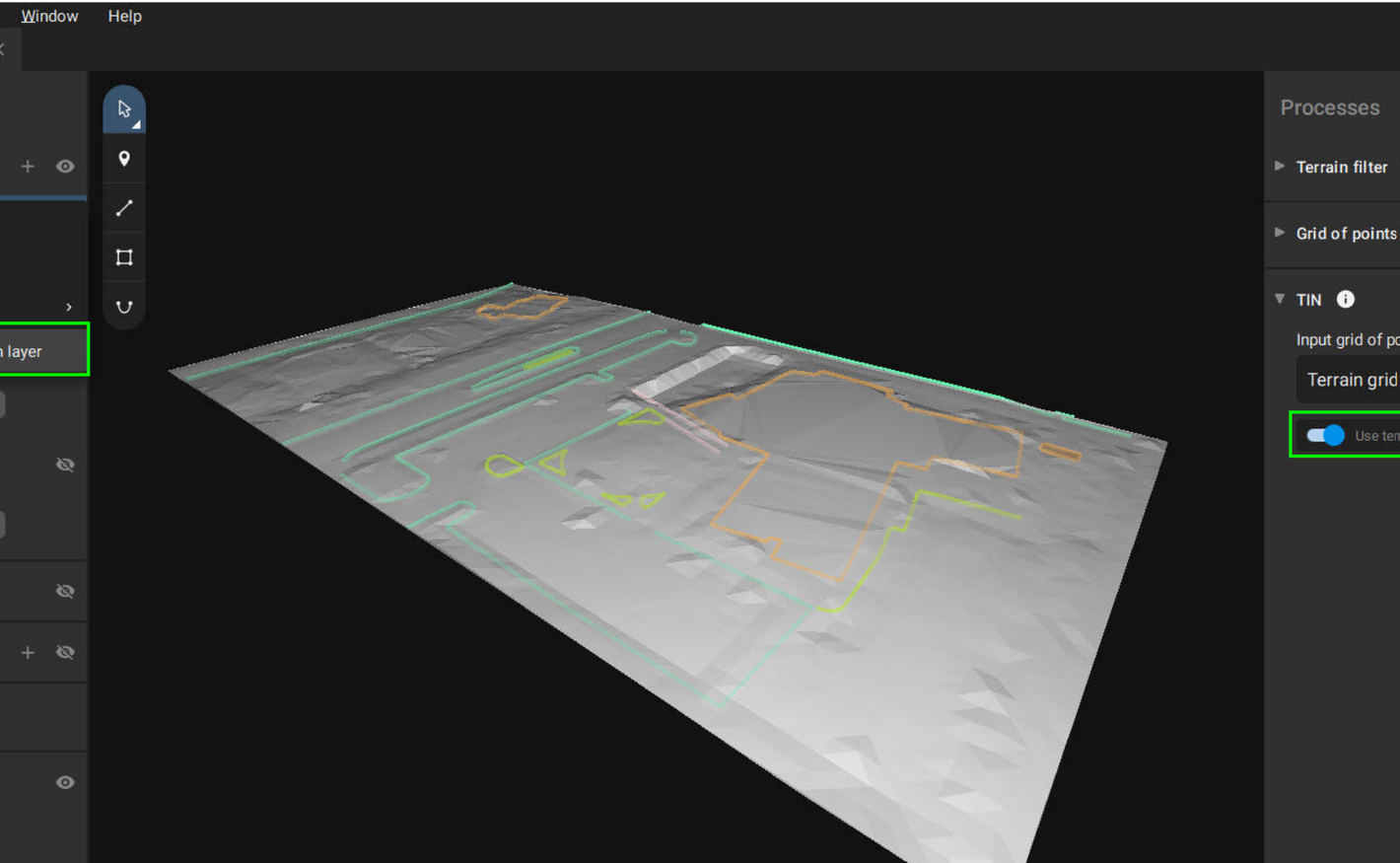This screenshot has width=1400, height=863.
Task: Click the plus icon beside the crossed-out eye
Action: tap(28, 653)
